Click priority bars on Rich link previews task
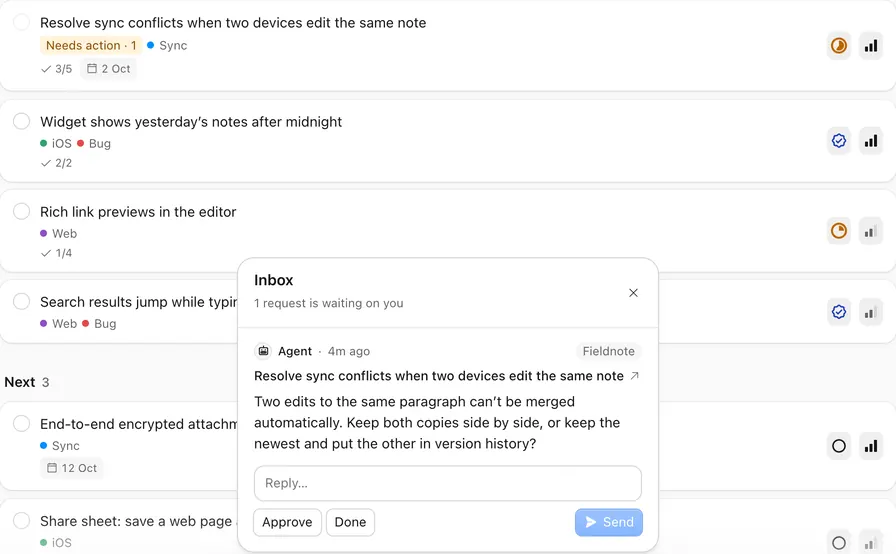The width and height of the screenshot is (896, 554). (870, 231)
